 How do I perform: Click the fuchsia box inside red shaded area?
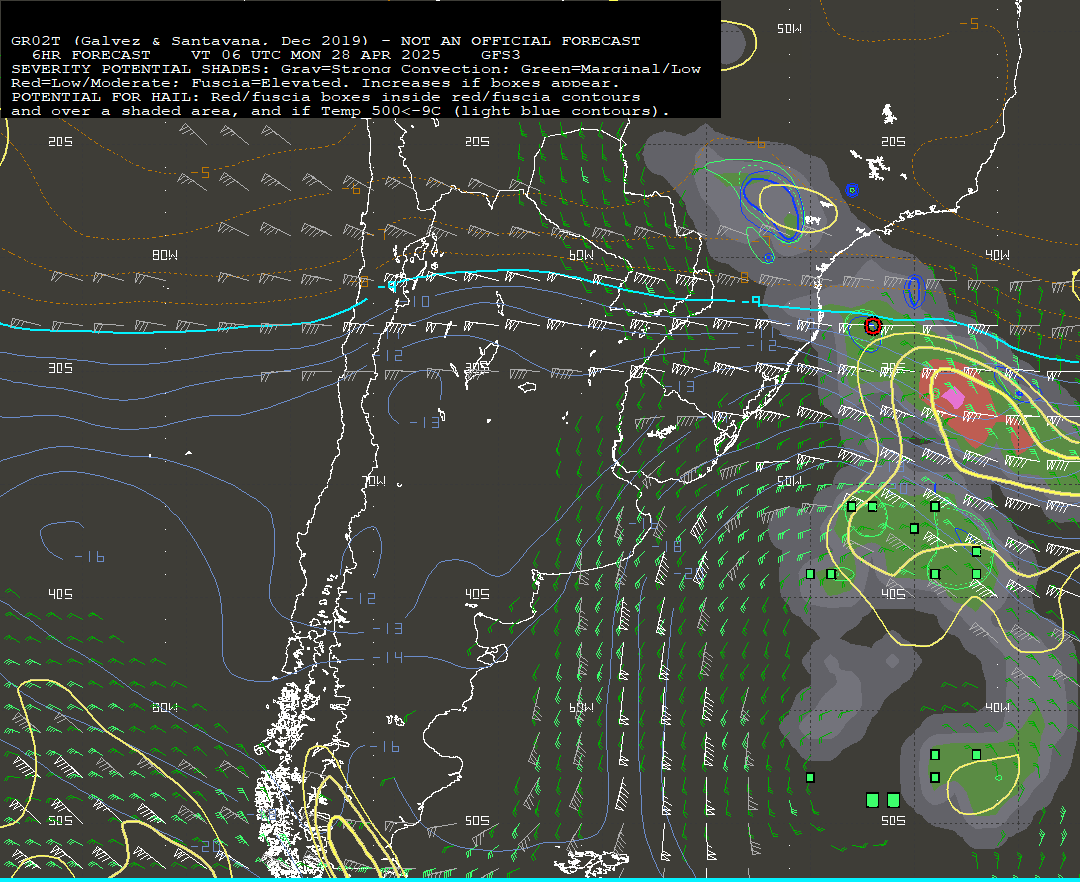[953, 397]
